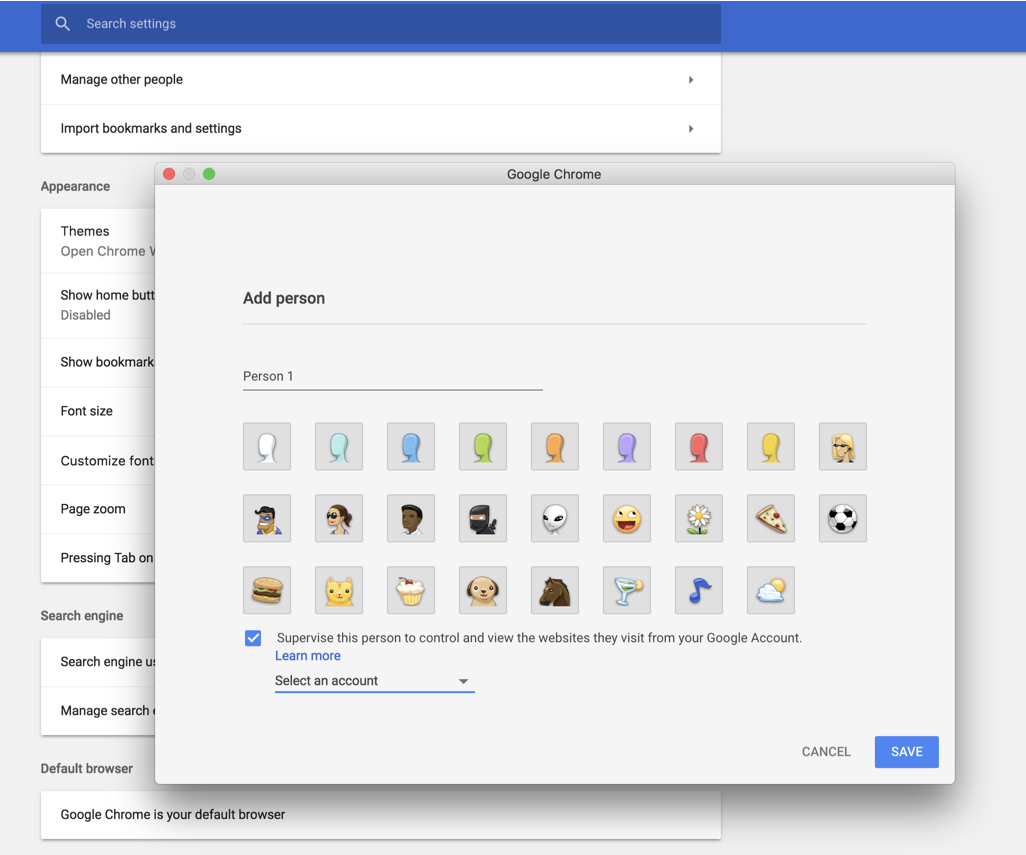This screenshot has height=855, width=1026.
Task: Click Page zoom setting row
Action: pyautogui.click(x=98, y=509)
